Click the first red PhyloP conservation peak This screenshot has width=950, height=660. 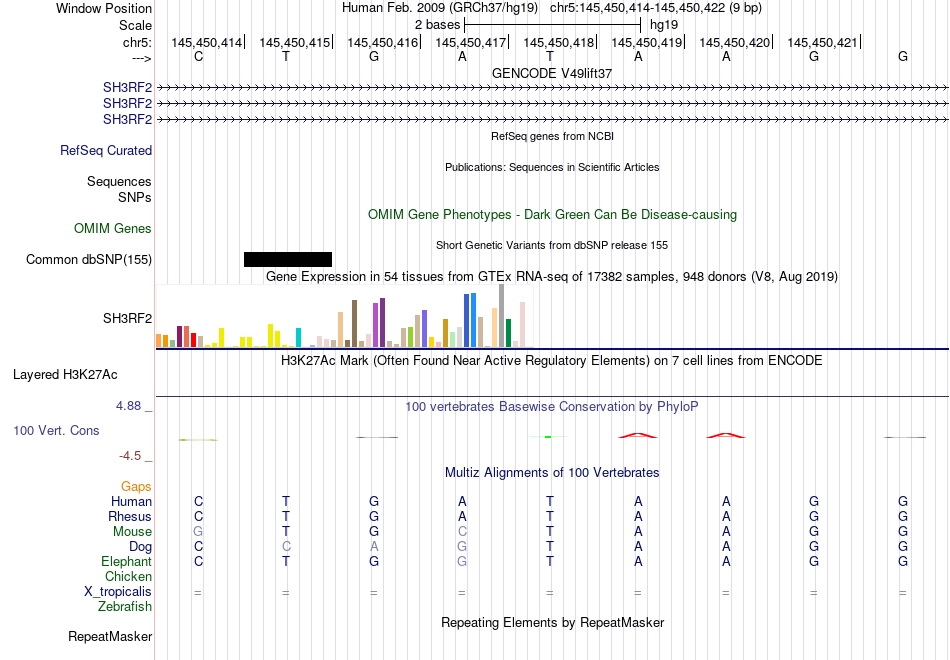coord(637,435)
